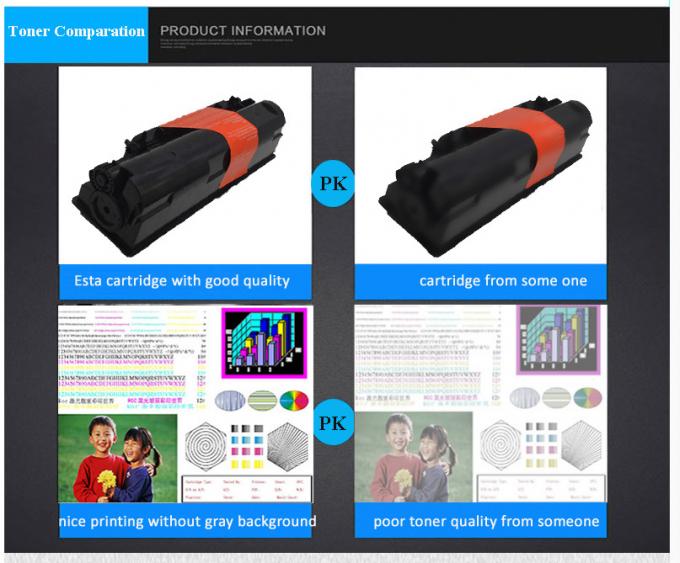Click the CMYK gradient squares in good print
This screenshot has width=680, height=563.
point(247,446)
